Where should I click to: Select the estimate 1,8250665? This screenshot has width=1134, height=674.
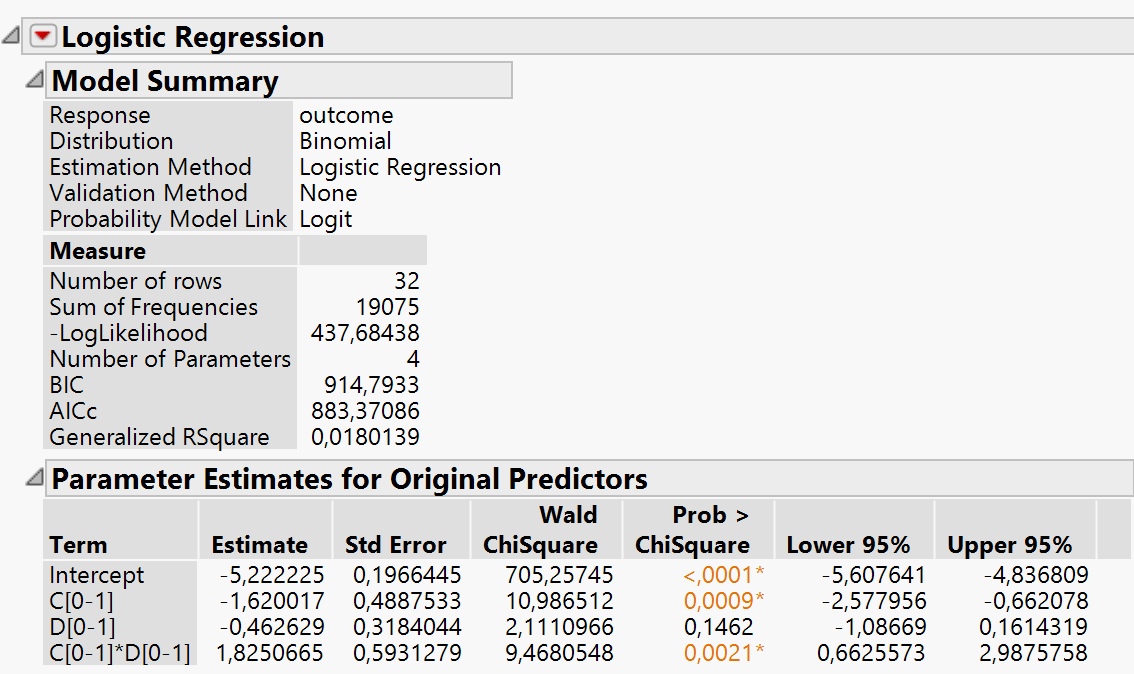pos(270,653)
